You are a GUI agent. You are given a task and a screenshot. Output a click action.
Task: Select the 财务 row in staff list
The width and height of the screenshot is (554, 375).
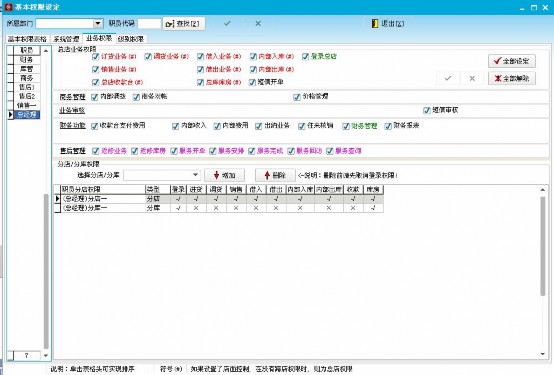click(26, 60)
